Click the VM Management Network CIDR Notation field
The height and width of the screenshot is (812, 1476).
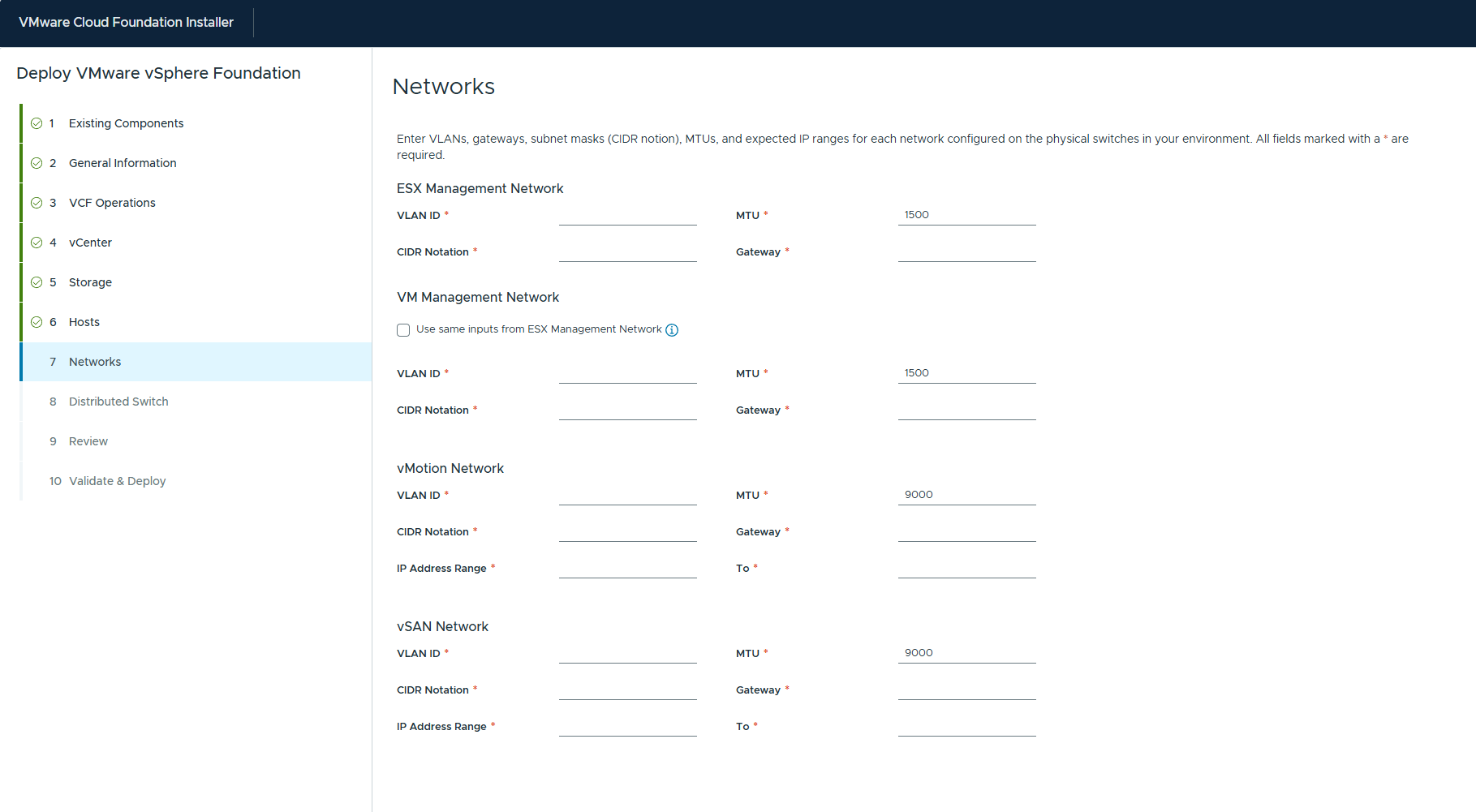pyautogui.click(x=627, y=410)
